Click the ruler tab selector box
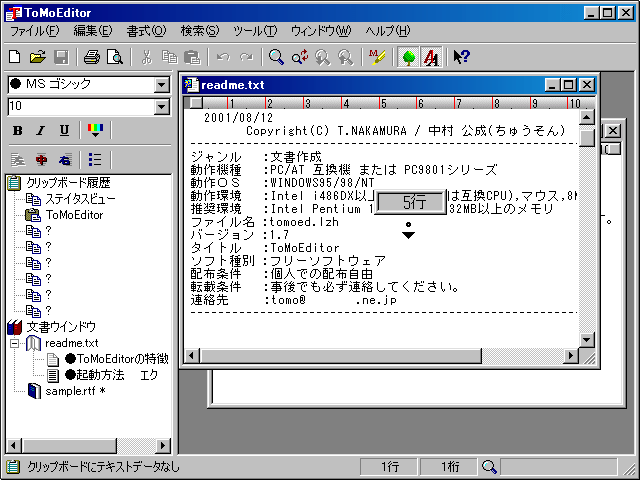This screenshot has width=640, height=480. [196, 103]
